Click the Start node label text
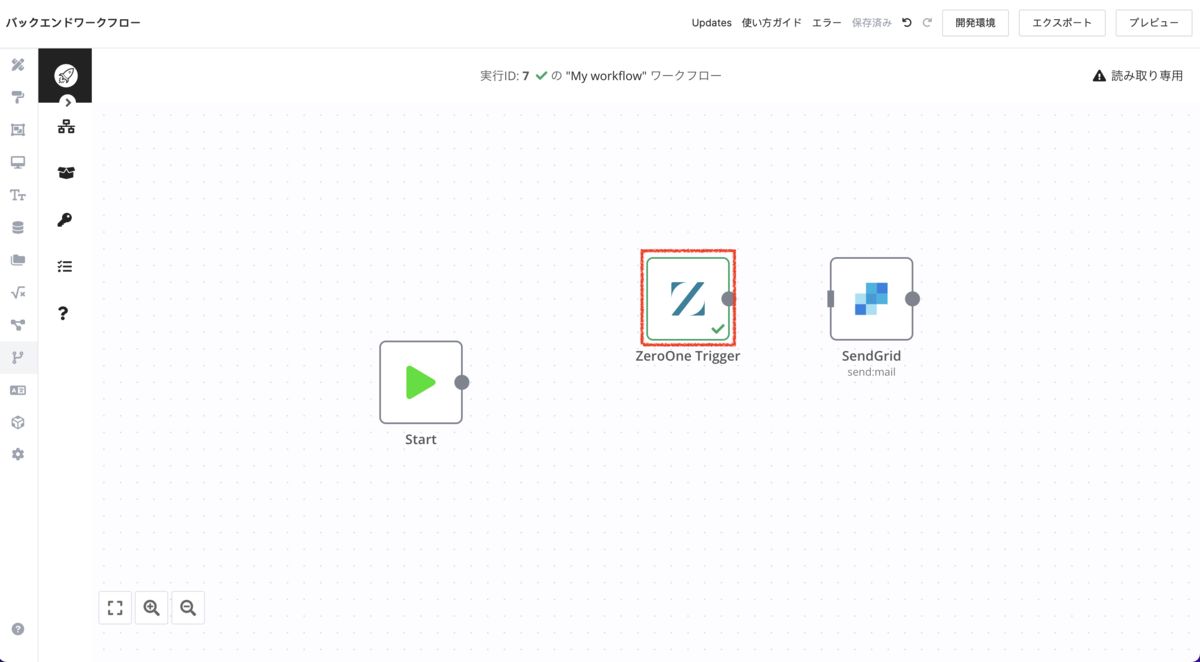The height and width of the screenshot is (662, 1200). pos(421,439)
